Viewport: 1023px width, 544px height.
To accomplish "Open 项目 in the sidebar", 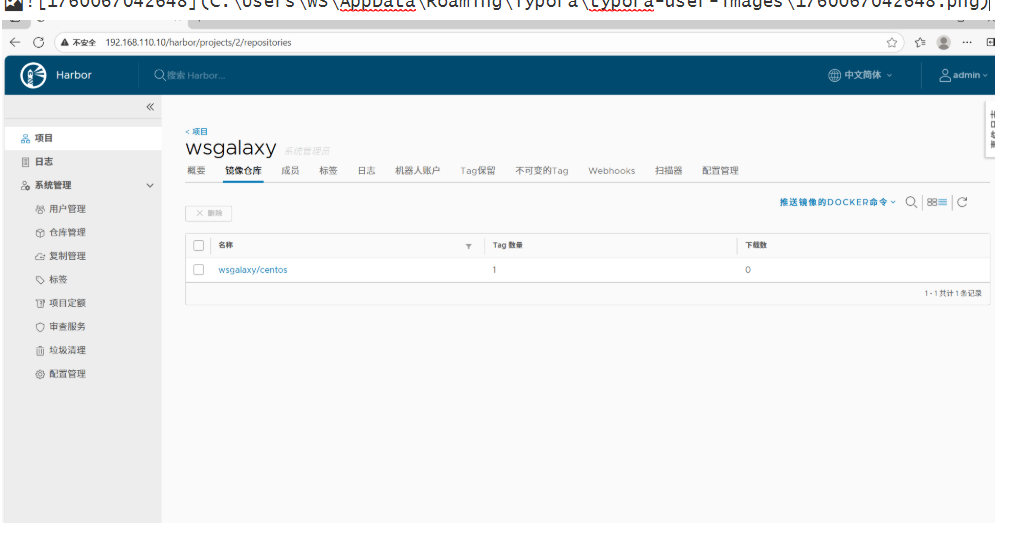I will click(83, 138).
